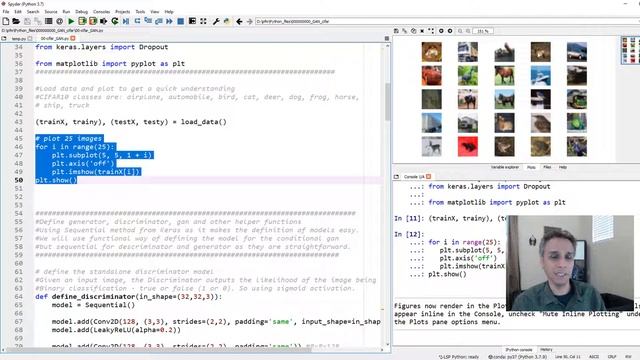The image size is (640, 360).
Task: Go back with the left arrow icon
Action: pyautogui.click(x=239, y=21)
